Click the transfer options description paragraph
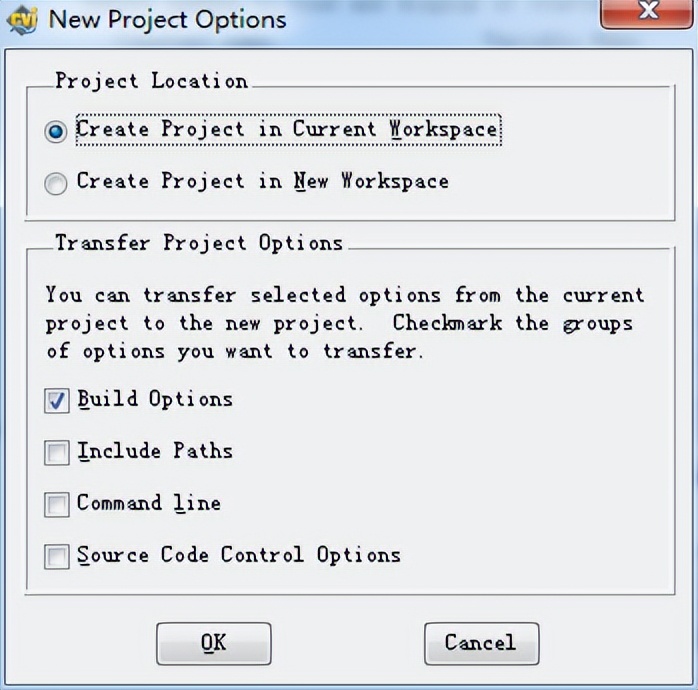This screenshot has height=690, width=698. coord(344,323)
